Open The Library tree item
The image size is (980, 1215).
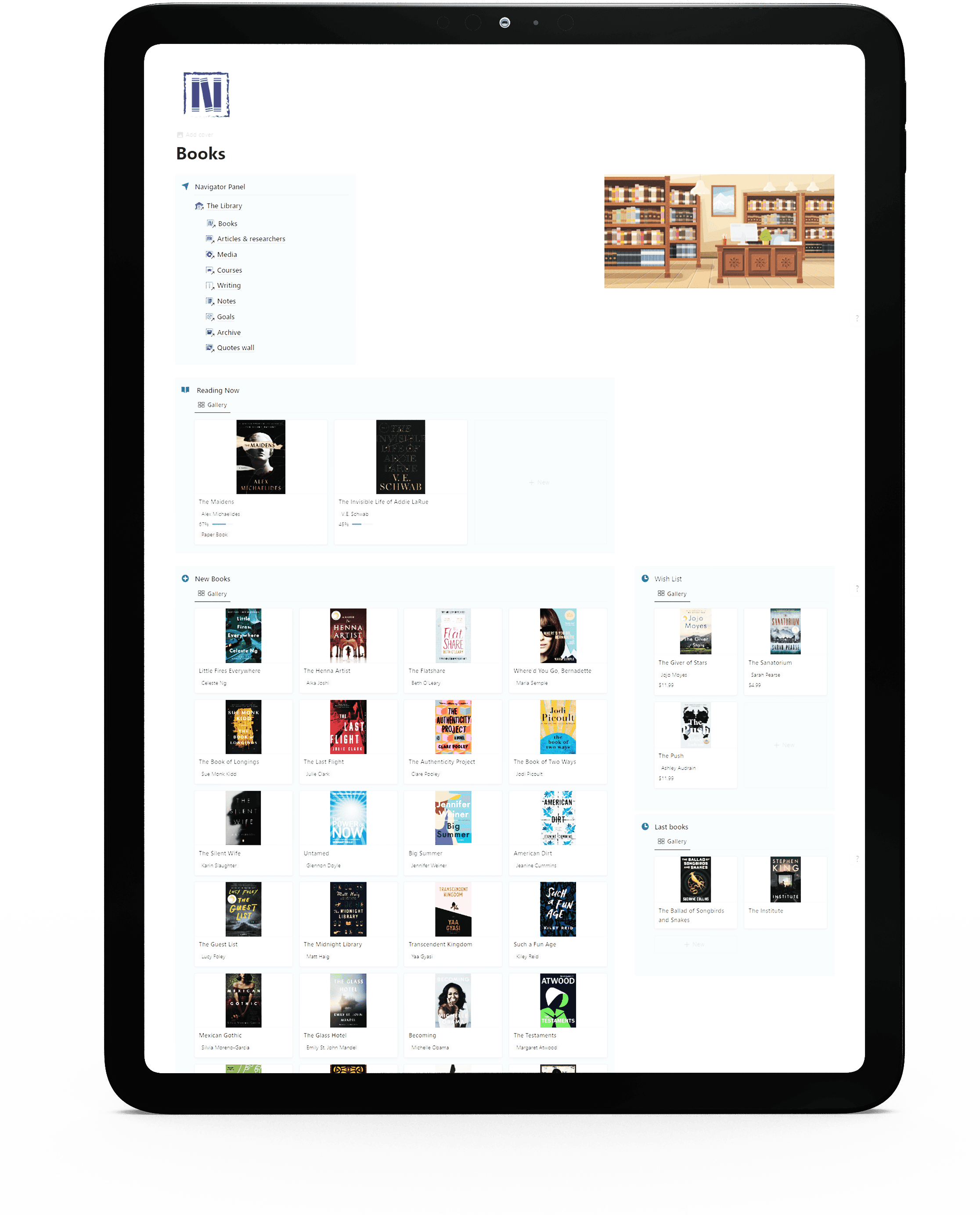click(224, 206)
